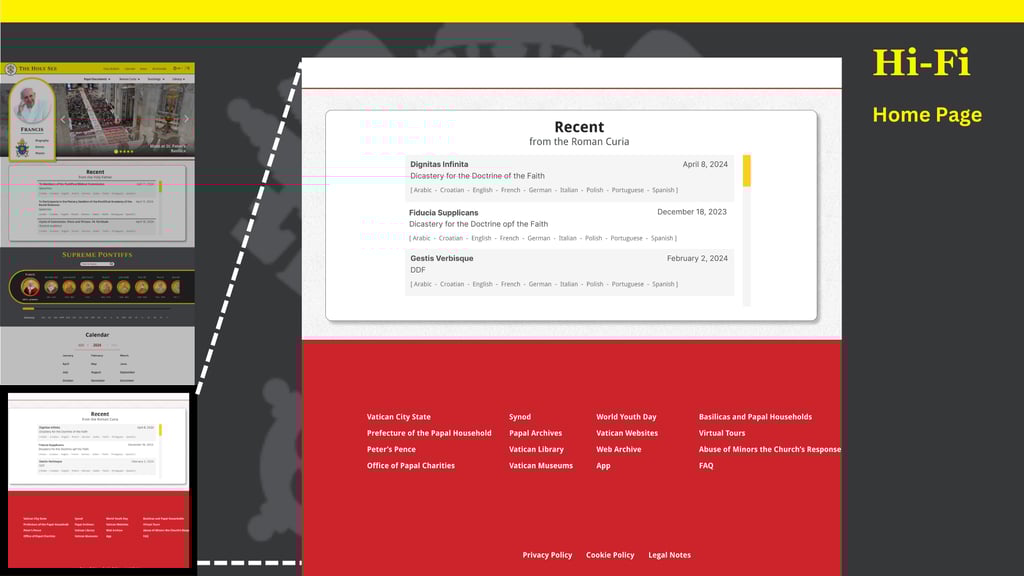Open Fiducia Supplicans in Croatian
The height and width of the screenshot is (576, 1024).
pyautogui.click(x=451, y=238)
